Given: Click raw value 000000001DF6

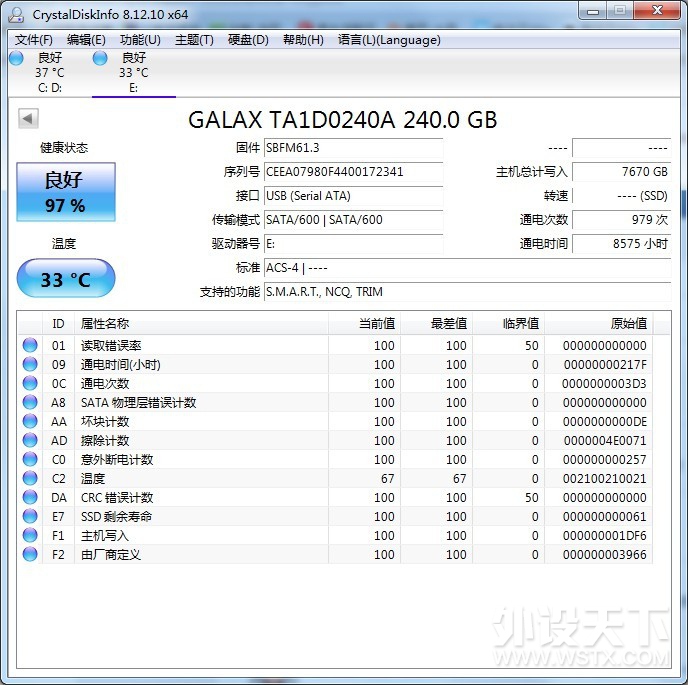Looking at the screenshot, I should pyautogui.click(x=605, y=536).
